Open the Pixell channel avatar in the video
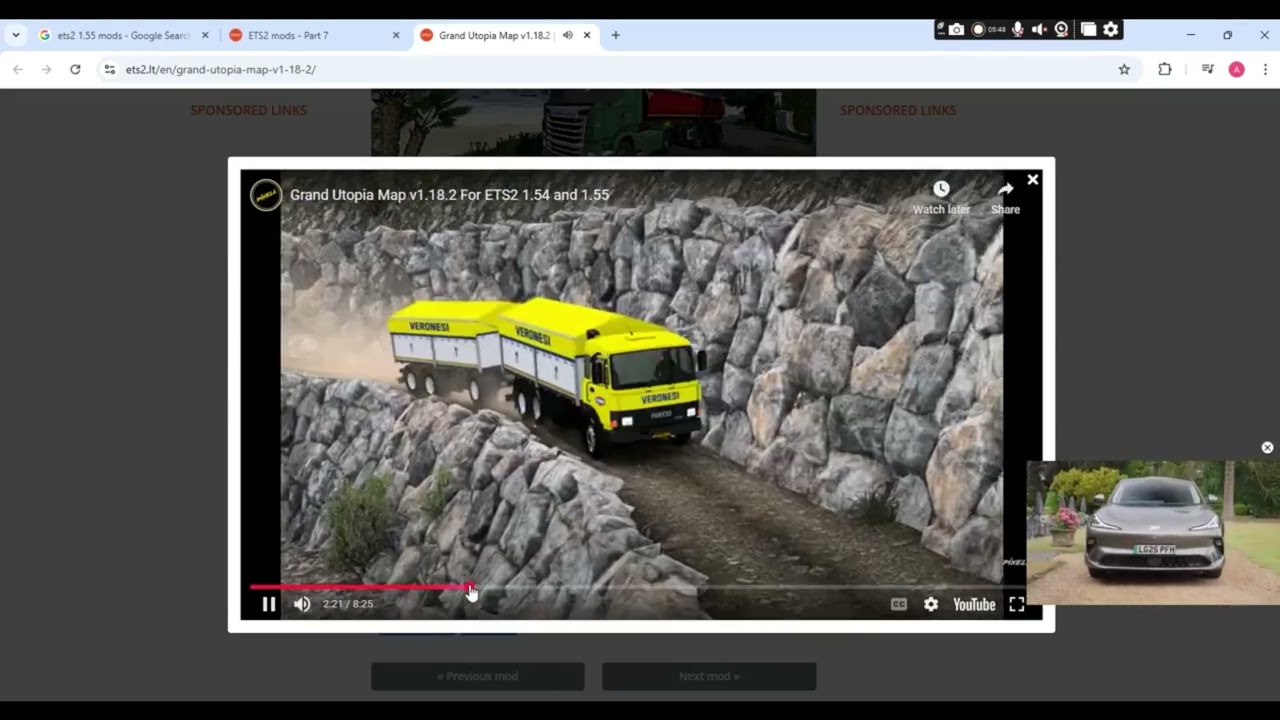This screenshot has height=720, width=1280. pos(266,195)
